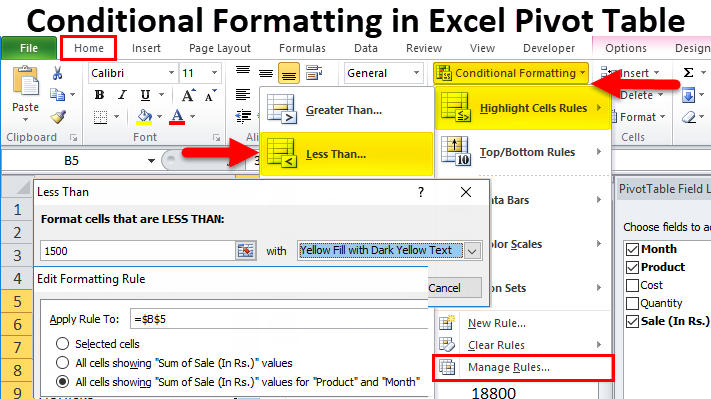The image size is (711, 399).
Task: Open the Font Color dropdown arrow
Action: pos(192,117)
